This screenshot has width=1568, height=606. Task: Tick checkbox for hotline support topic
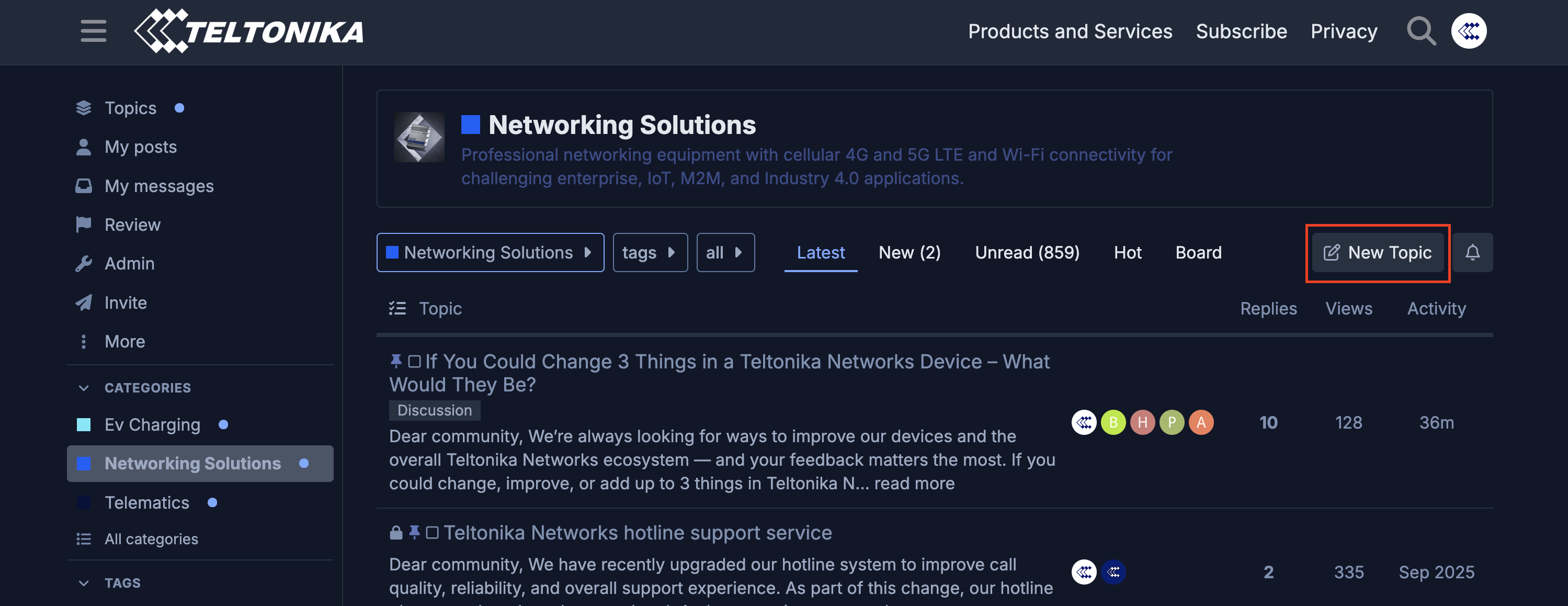point(432,533)
